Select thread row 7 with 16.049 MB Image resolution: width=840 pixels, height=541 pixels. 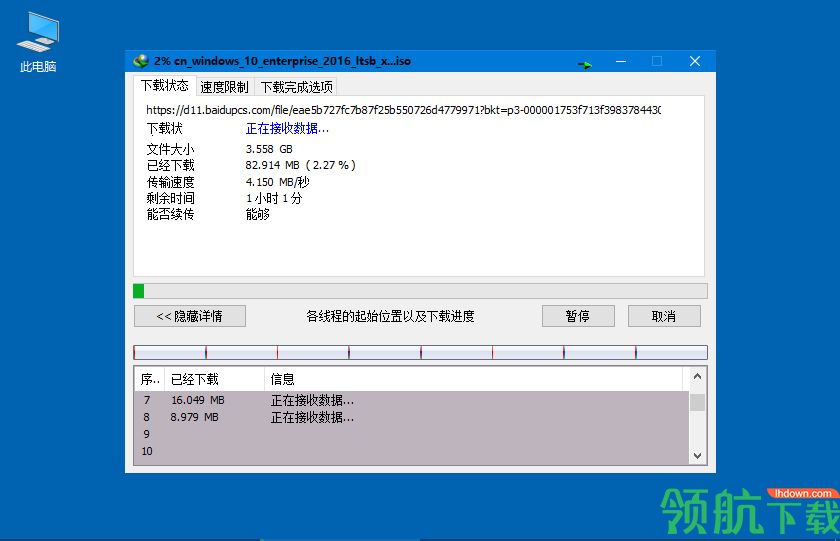click(x=411, y=400)
